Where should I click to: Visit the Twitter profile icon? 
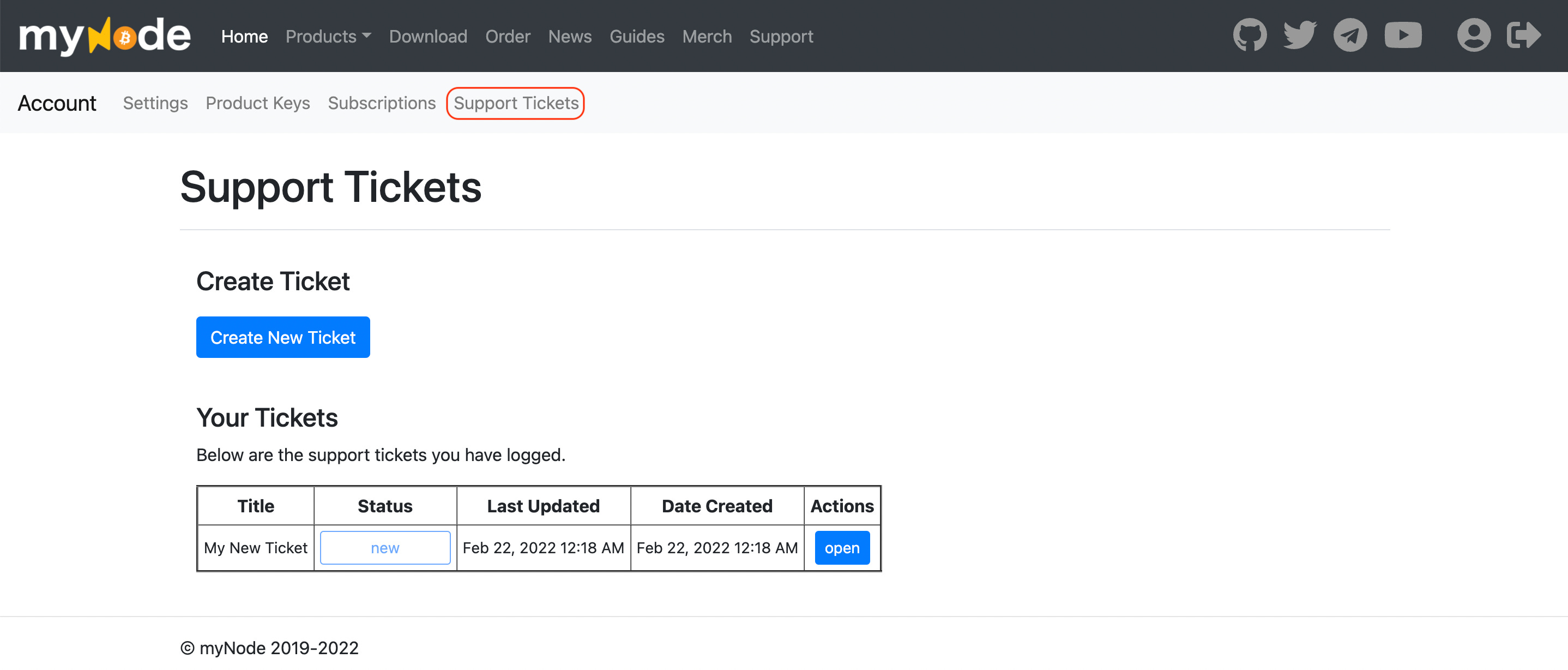[1300, 35]
